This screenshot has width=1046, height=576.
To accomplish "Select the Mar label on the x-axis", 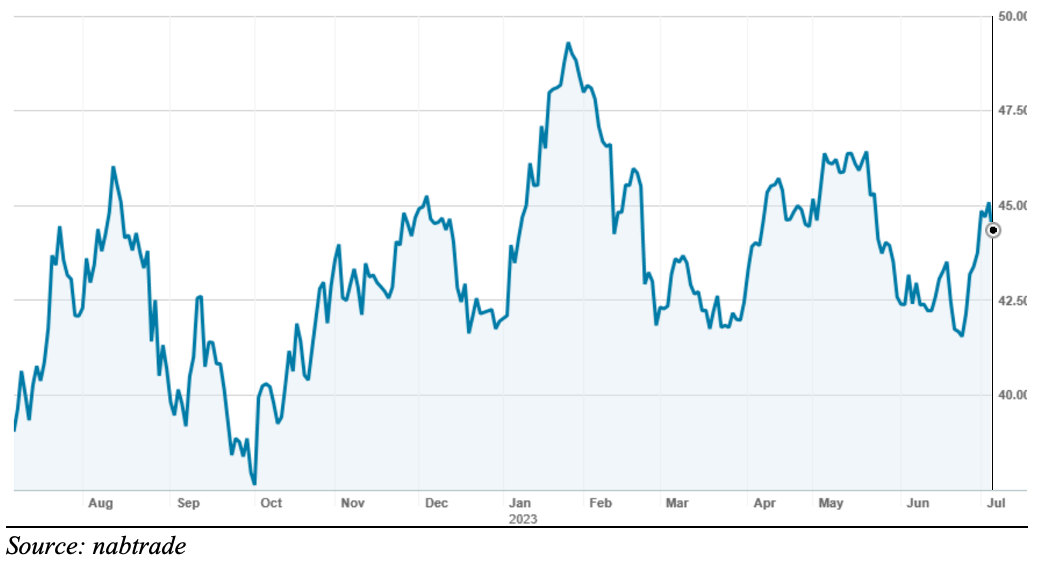I will [677, 503].
